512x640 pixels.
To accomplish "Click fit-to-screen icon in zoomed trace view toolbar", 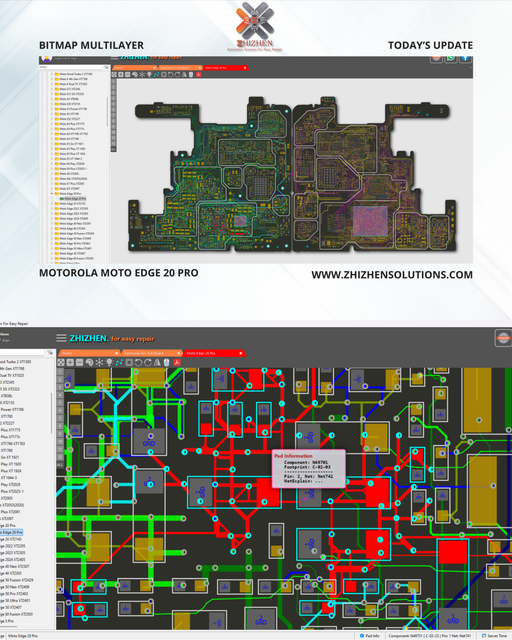I will (61, 362).
